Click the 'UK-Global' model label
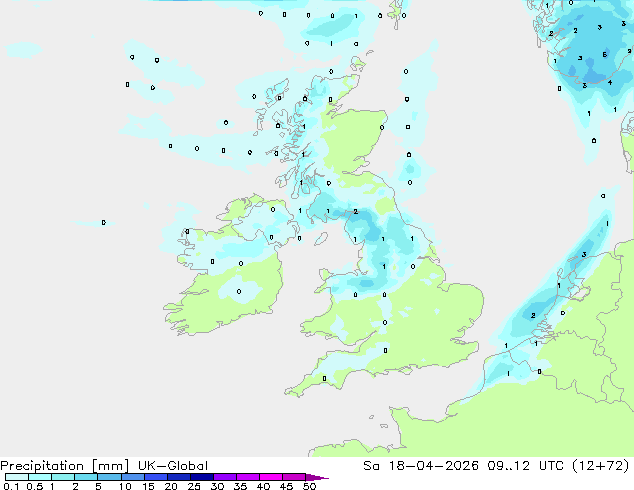The image size is (634, 490). [x=173, y=466]
